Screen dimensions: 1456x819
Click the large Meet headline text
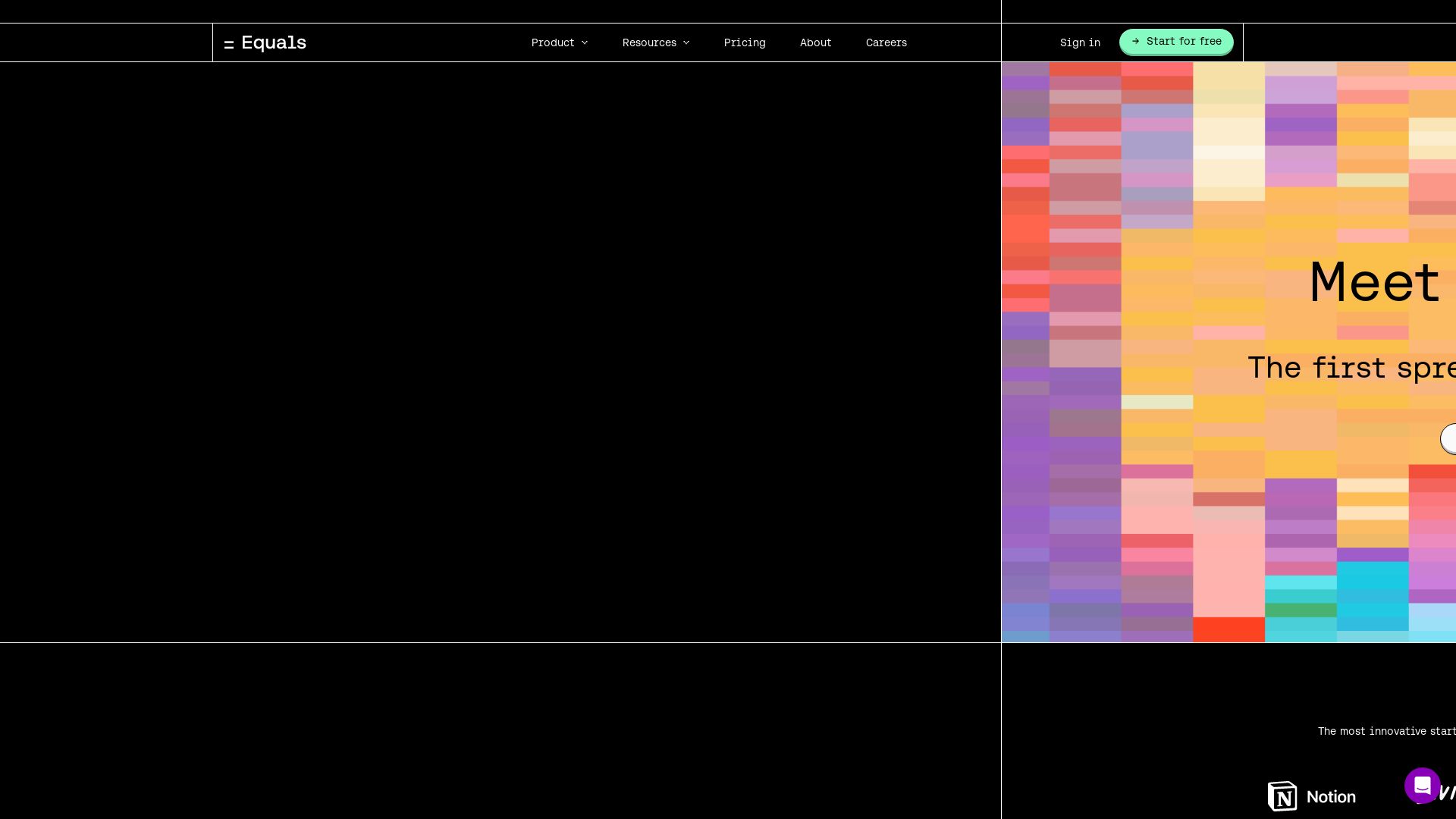(1374, 281)
